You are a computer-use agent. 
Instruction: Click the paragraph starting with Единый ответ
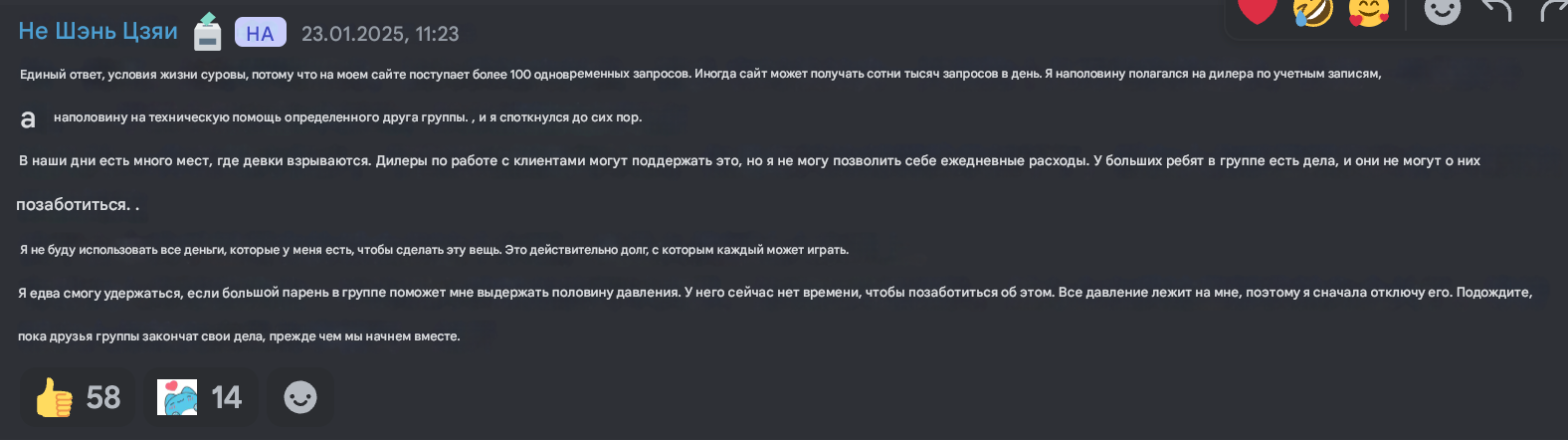coord(700,74)
